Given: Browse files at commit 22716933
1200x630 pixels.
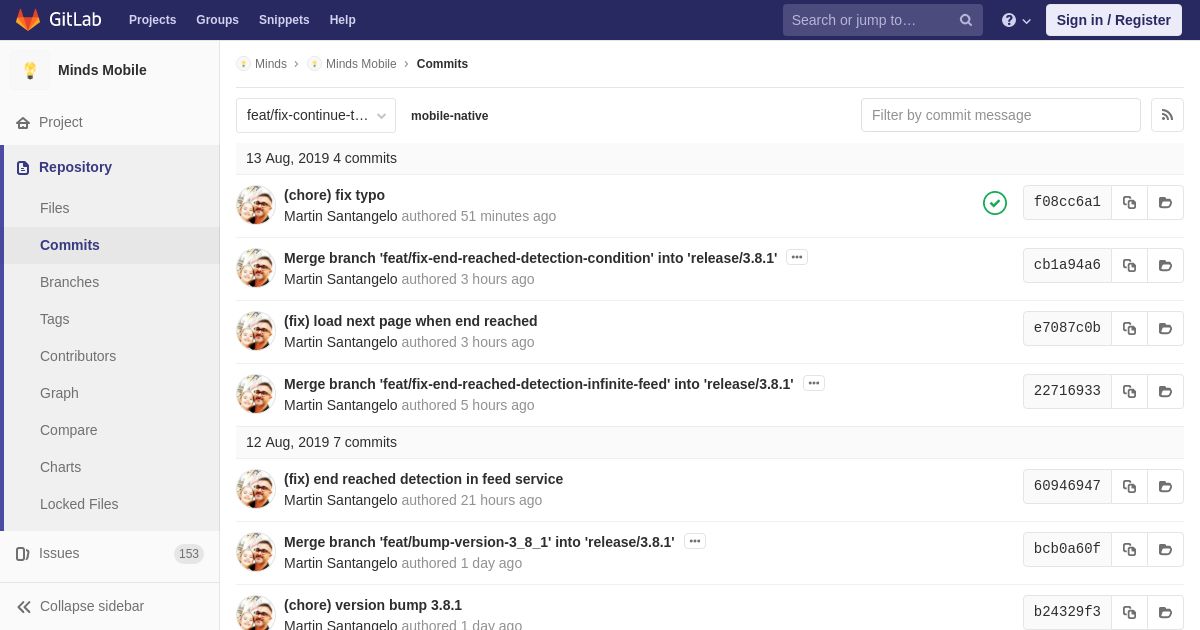Looking at the screenshot, I should pos(1165,391).
